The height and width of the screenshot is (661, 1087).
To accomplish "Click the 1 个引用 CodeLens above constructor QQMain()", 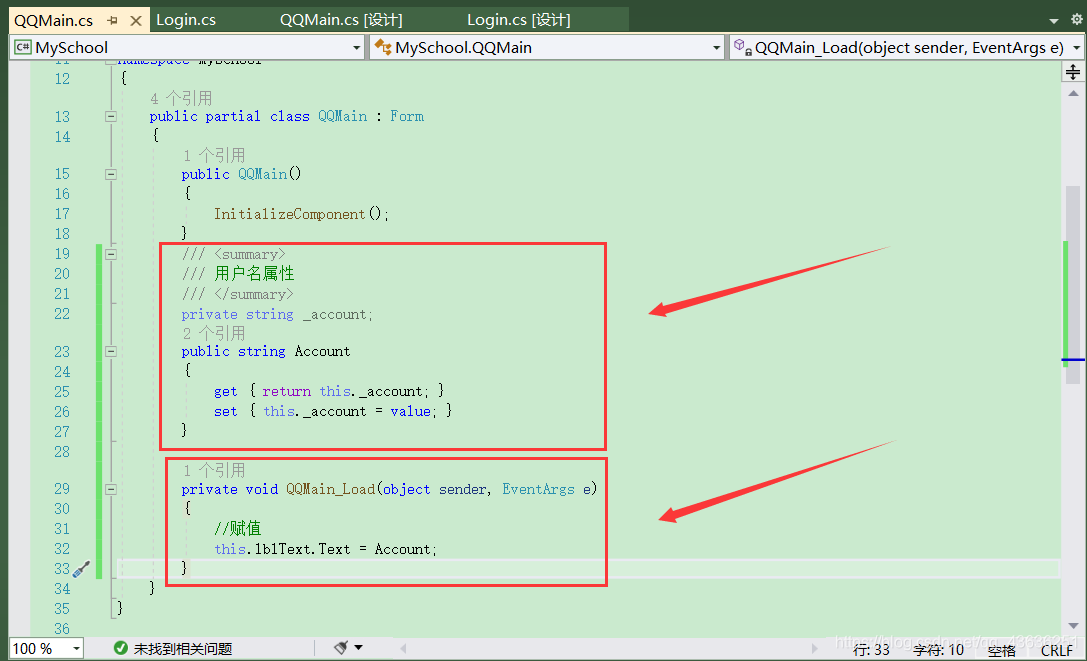I will [214, 155].
